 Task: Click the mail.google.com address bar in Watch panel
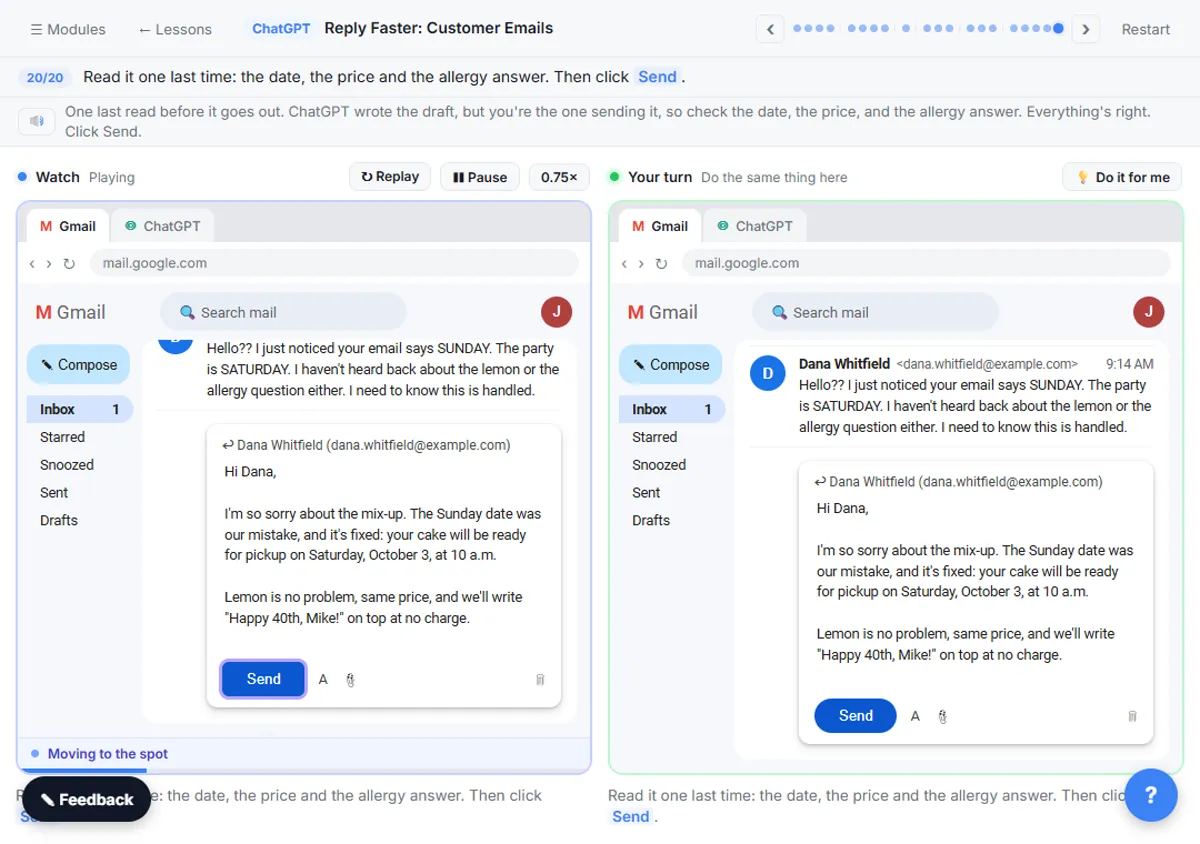click(334, 263)
